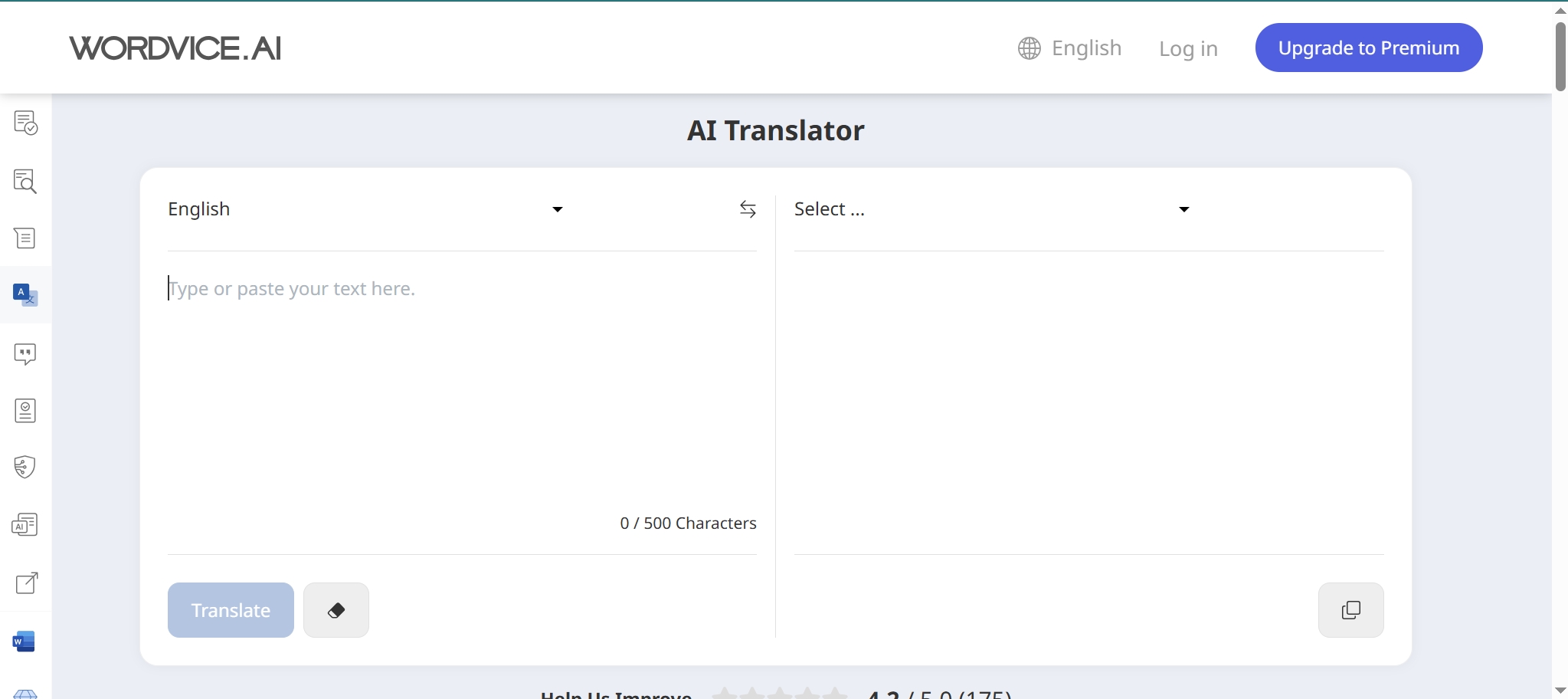Open the site language selector with globe
This screenshot has width=1568, height=699.
point(1070,48)
